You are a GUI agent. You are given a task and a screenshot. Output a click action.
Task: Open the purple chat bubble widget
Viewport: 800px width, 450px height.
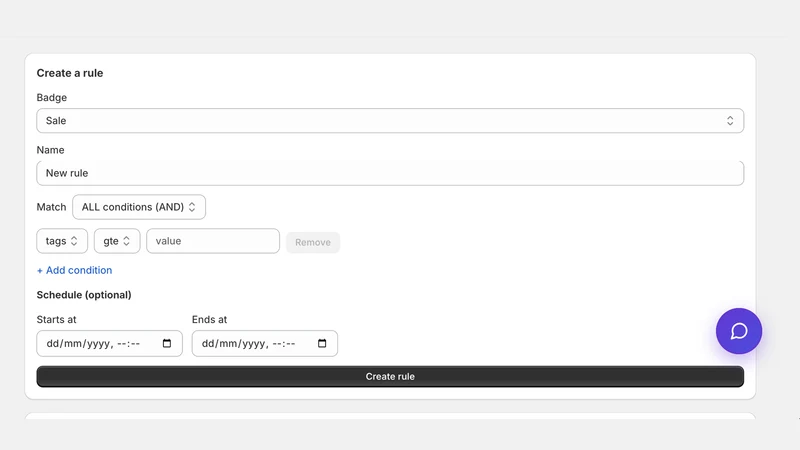point(738,331)
